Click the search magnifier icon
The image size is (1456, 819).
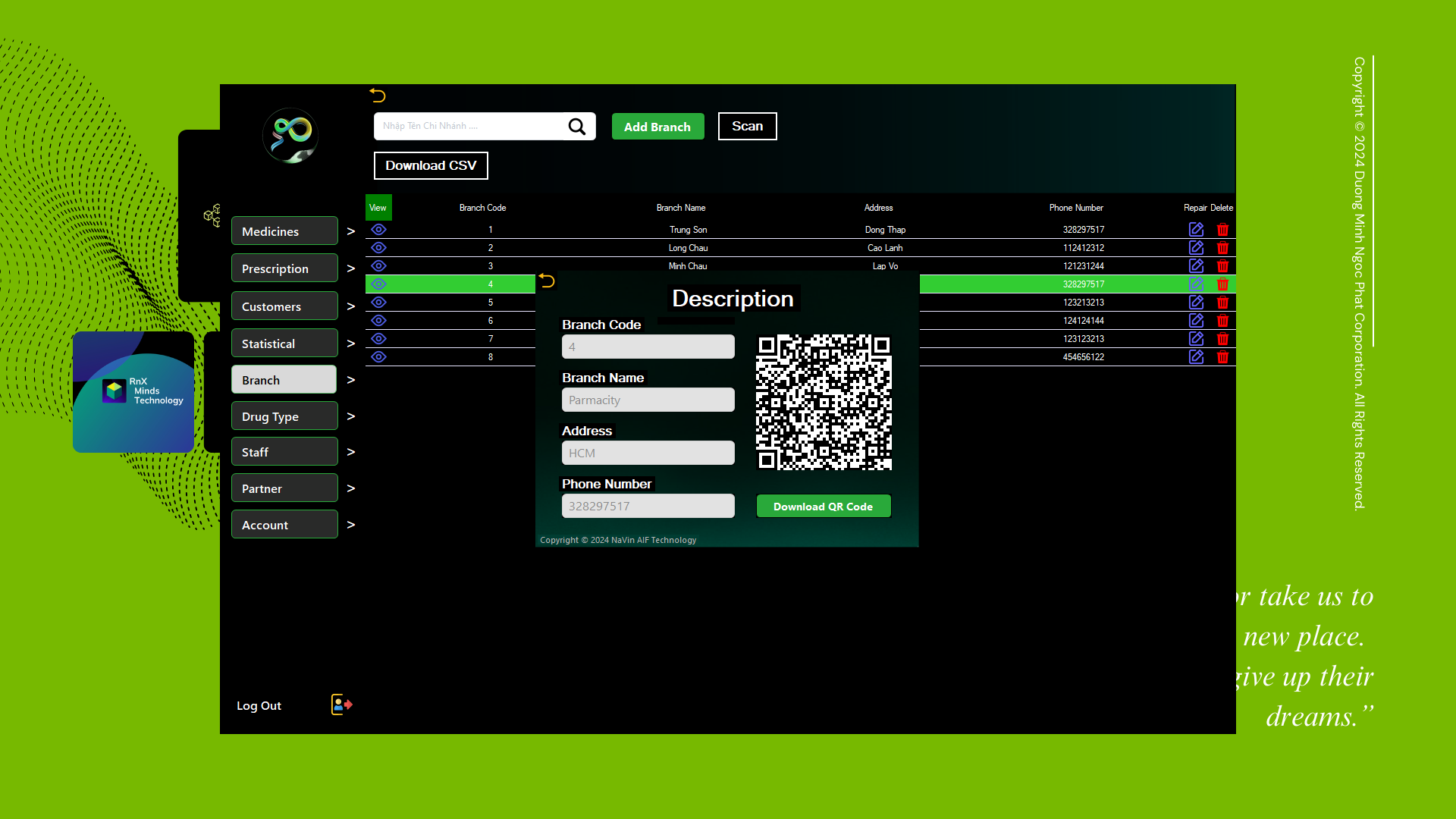[x=576, y=127]
